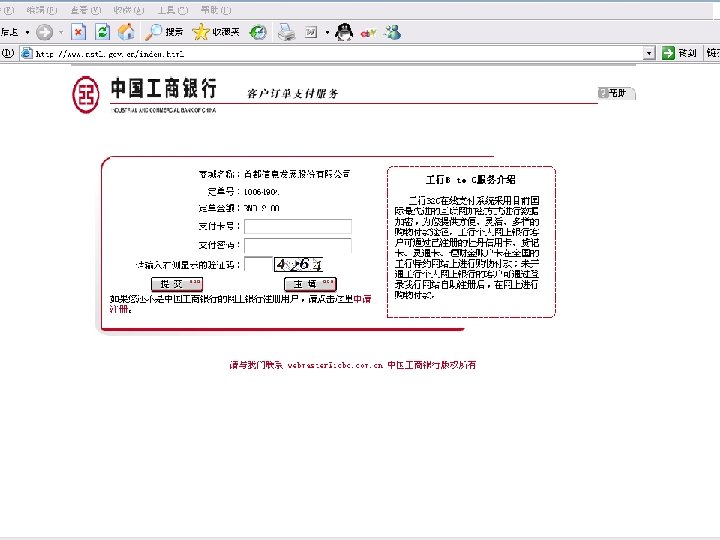
Task: Open the Forward button history dropdown arrow
Action: coord(61,32)
